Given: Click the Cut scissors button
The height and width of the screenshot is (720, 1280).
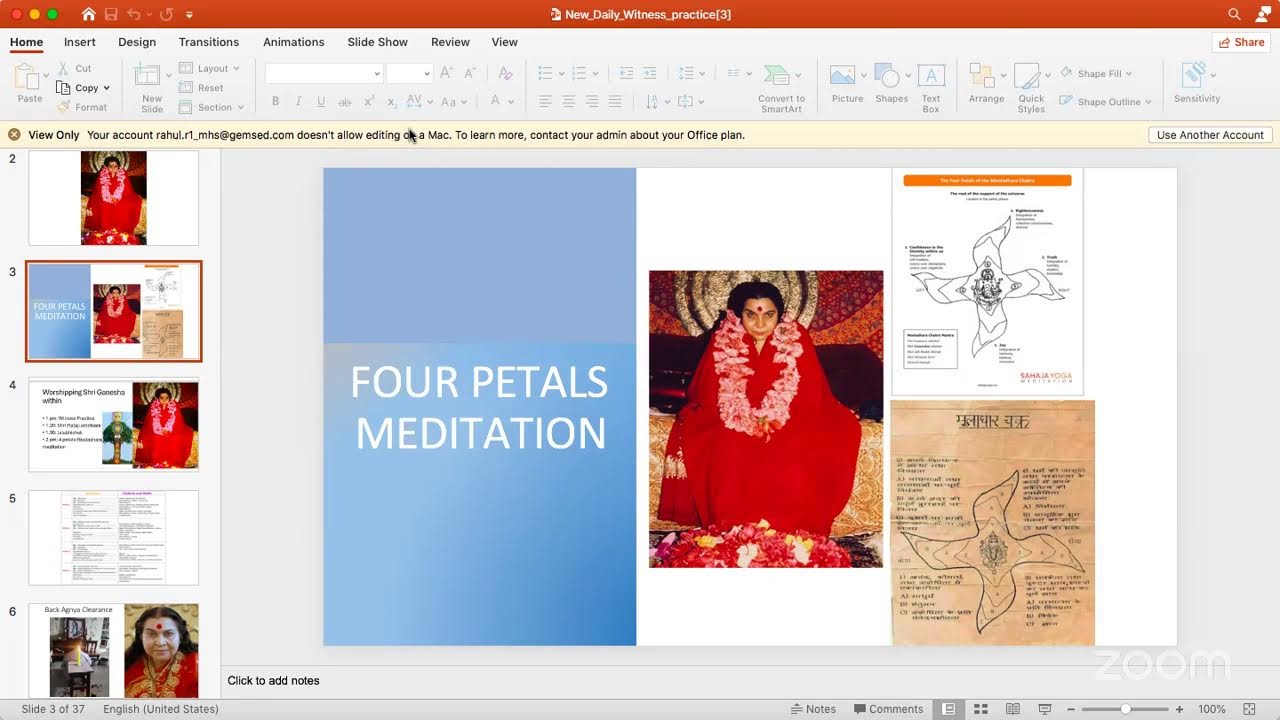Looking at the screenshot, I should click(75, 68).
